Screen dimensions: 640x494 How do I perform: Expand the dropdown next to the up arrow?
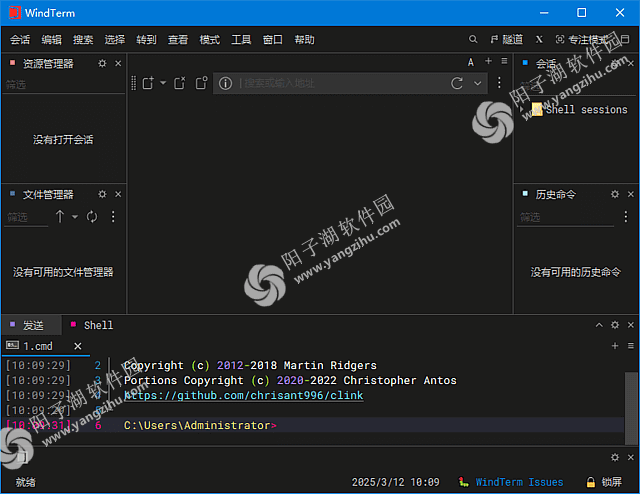pyautogui.click(x=75, y=217)
